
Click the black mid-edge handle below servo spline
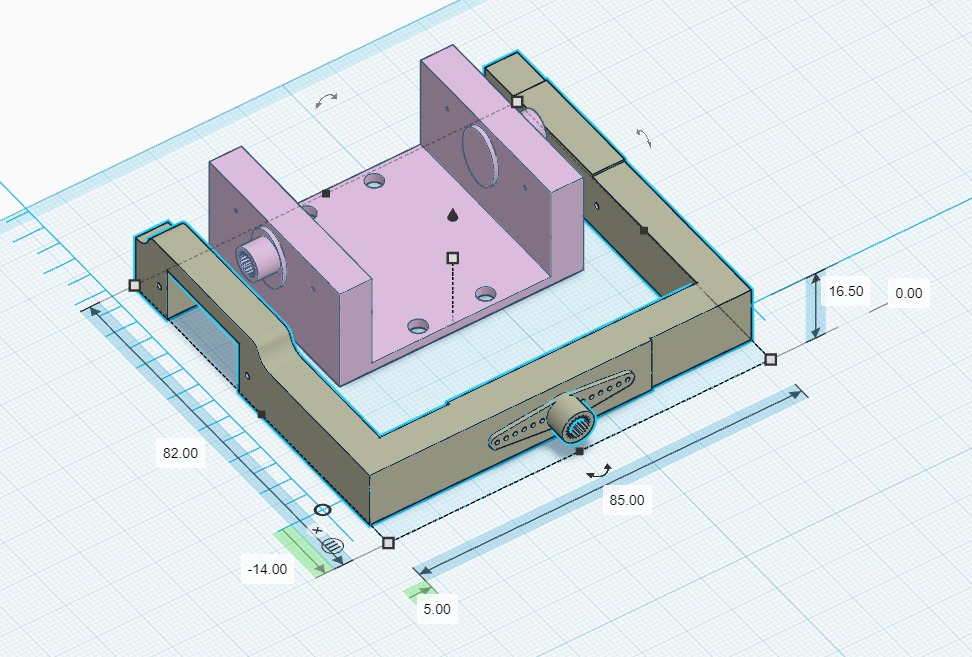click(580, 452)
